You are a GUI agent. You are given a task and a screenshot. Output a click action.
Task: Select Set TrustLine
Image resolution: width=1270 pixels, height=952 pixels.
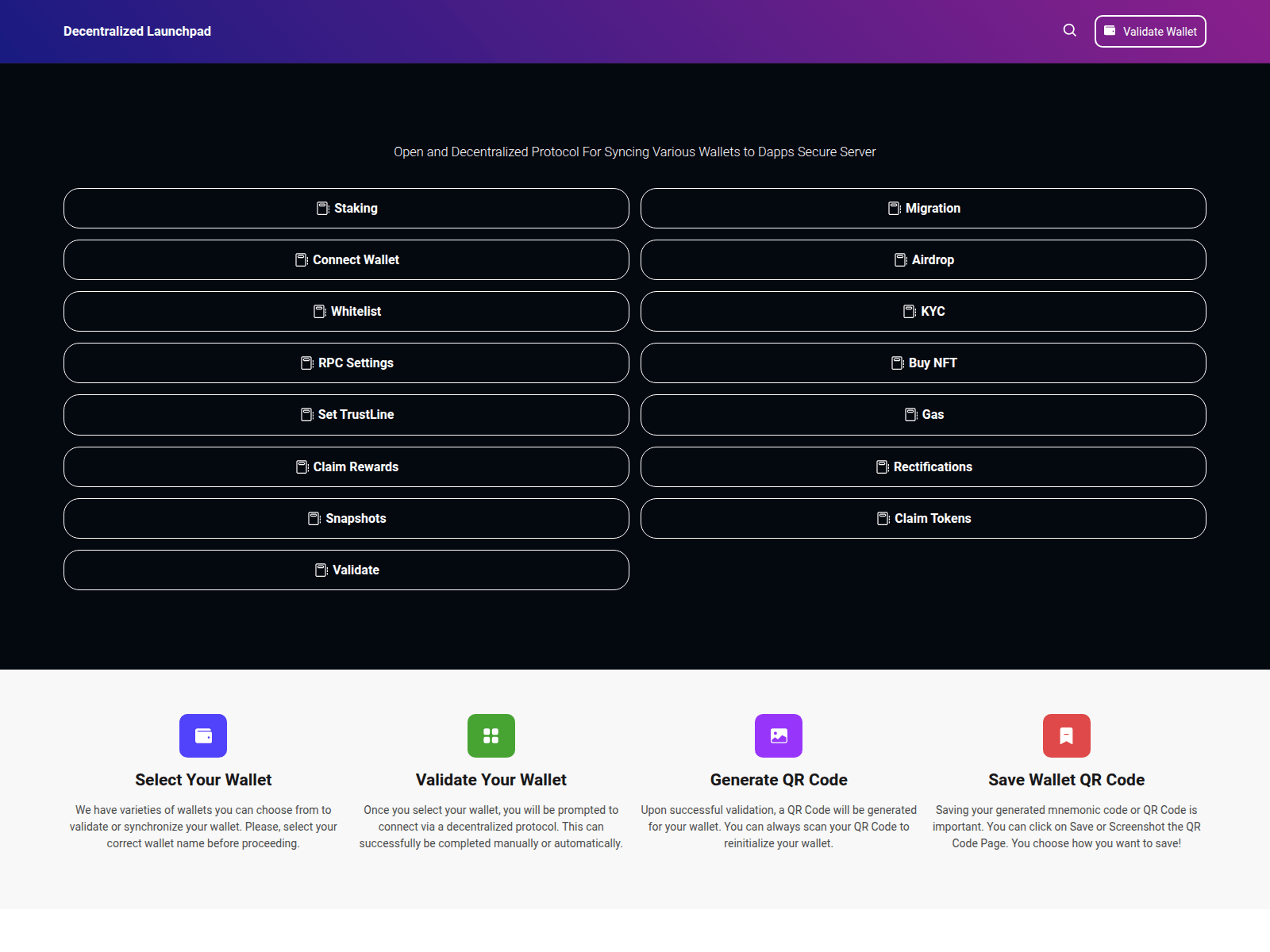[x=346, y=414]
